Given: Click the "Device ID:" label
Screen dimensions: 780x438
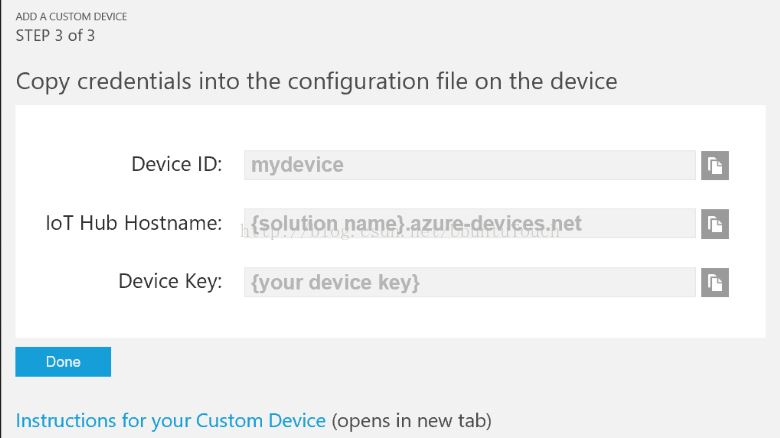Looking at the screenshot, I should [x=176, y=164].
